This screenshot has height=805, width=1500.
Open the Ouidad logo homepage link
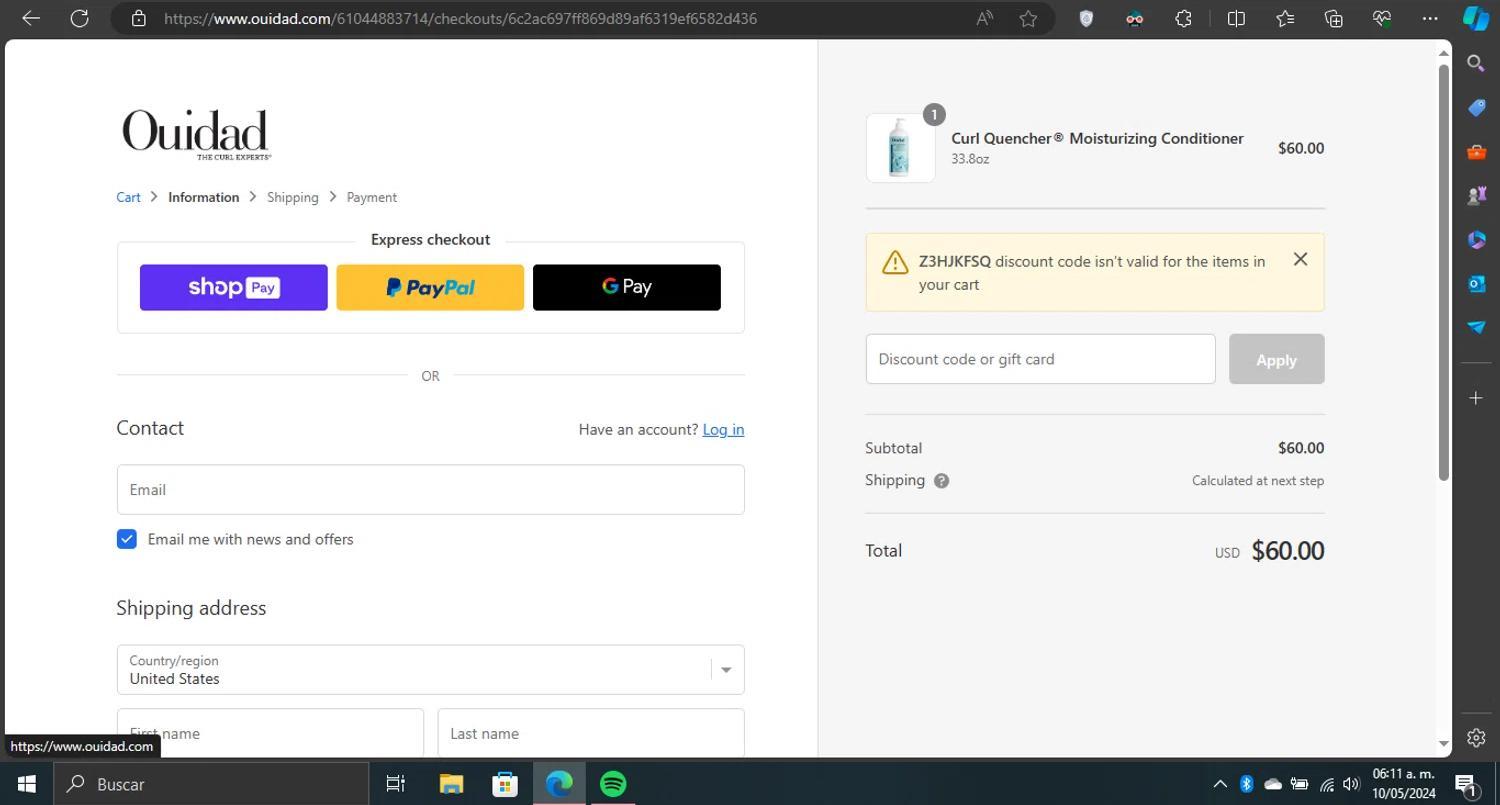[x=196, y=135]
